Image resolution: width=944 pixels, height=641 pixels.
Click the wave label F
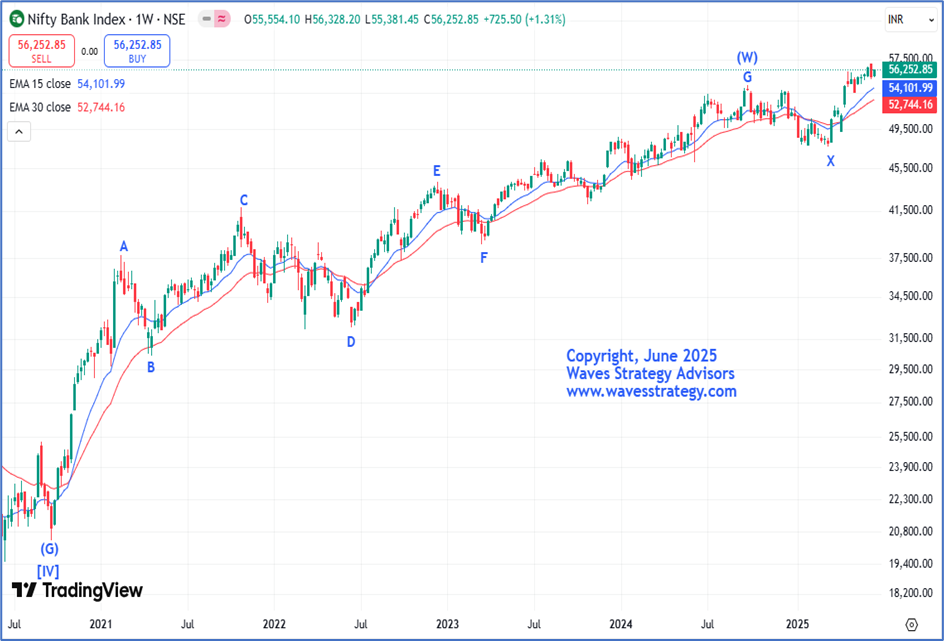point(483,258)
